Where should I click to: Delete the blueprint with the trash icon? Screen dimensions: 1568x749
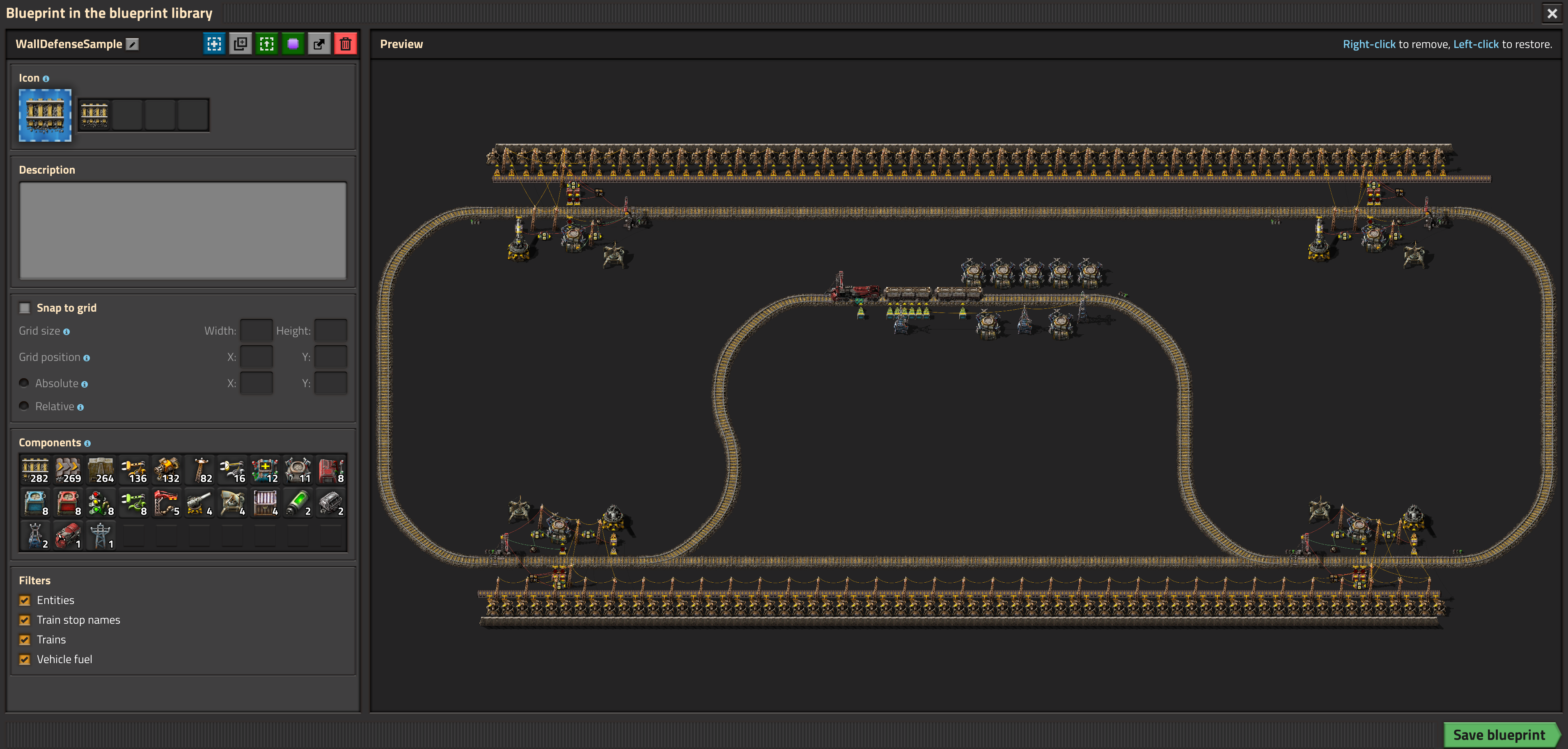coord(346,44)
